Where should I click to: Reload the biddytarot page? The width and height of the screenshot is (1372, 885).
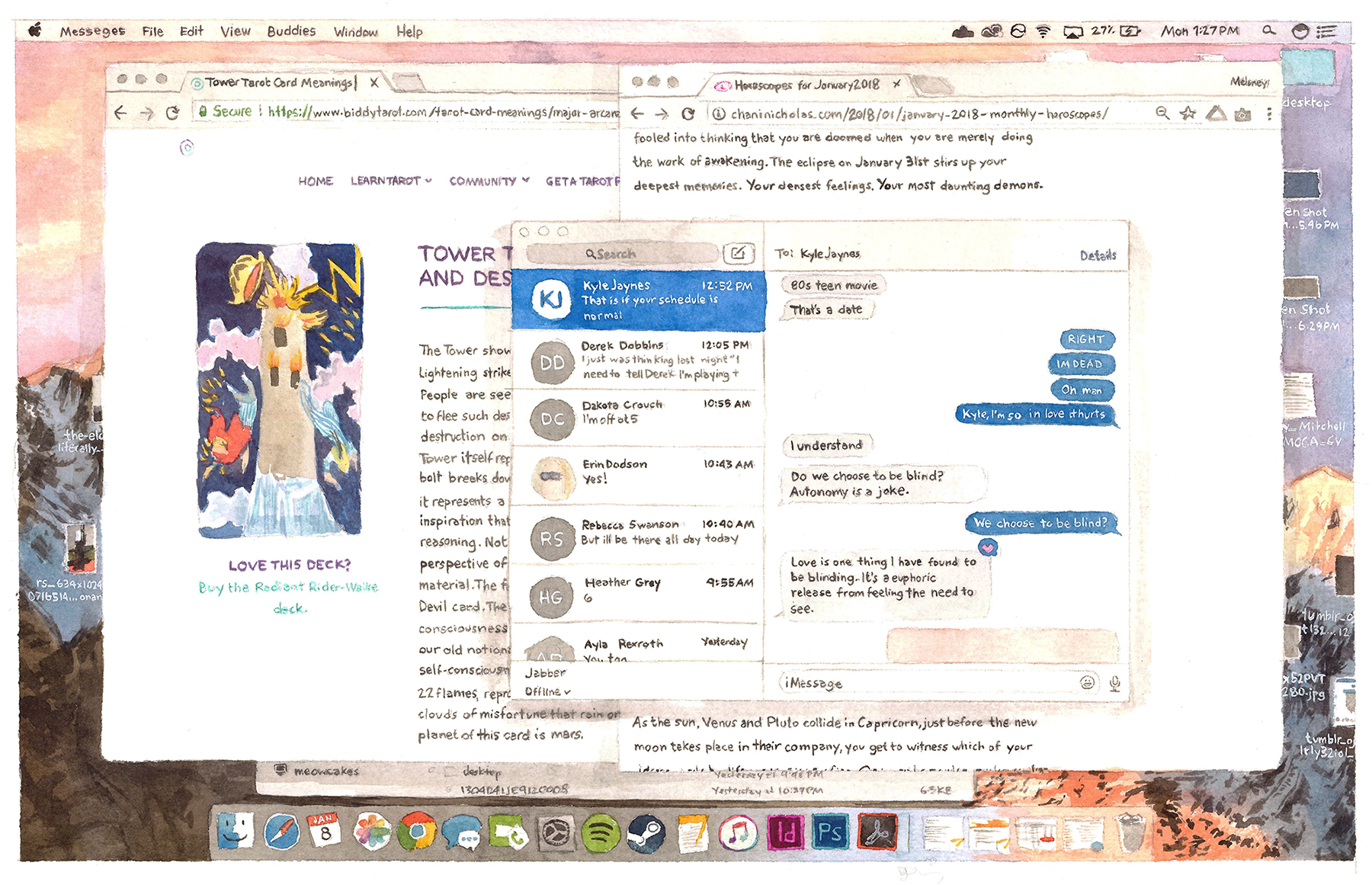[x=172, y=113]
